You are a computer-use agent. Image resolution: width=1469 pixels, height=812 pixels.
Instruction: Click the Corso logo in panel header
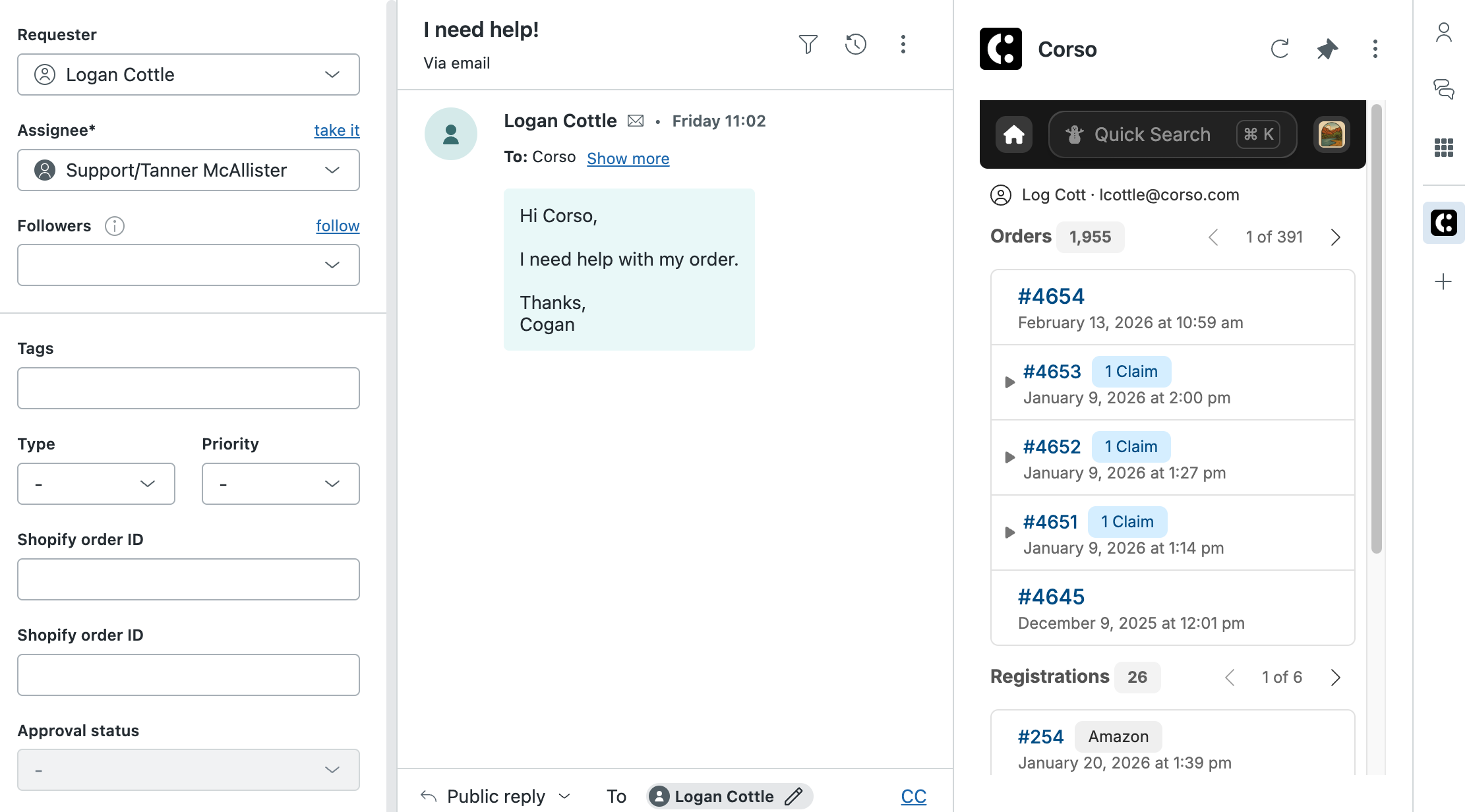click(1001, 49)
